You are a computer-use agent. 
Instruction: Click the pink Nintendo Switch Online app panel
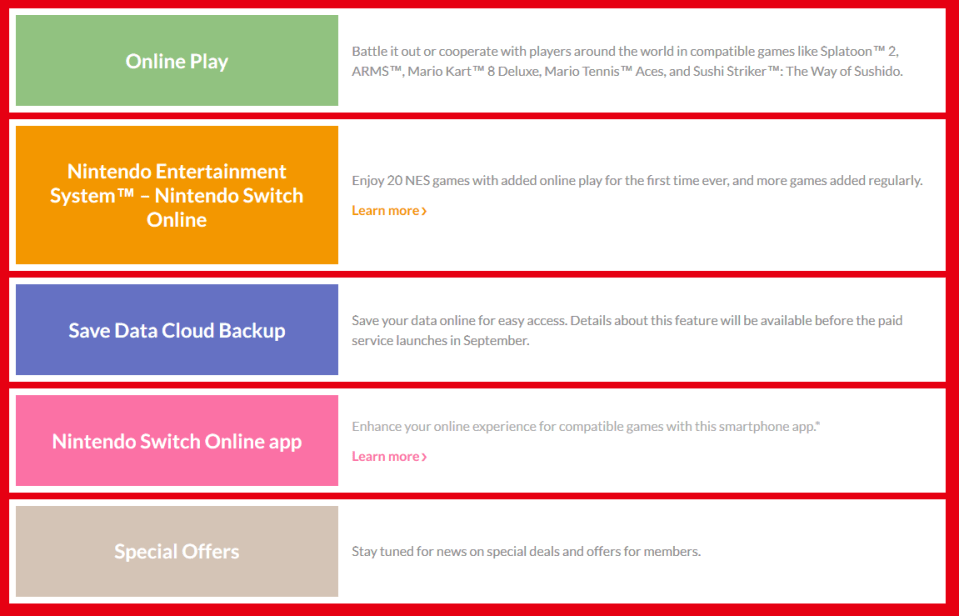point(176,440)
